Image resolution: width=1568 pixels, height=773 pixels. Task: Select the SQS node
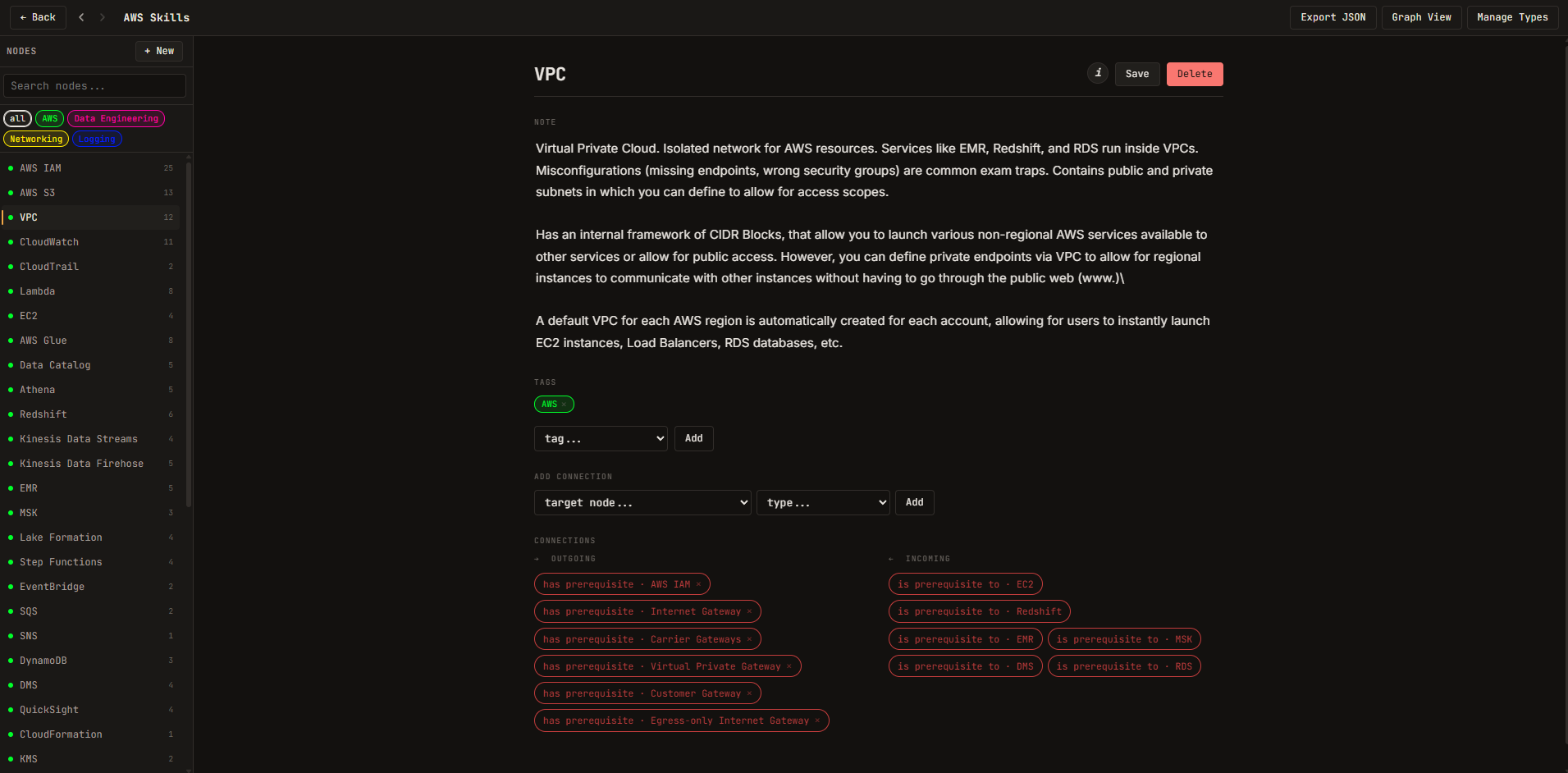pos(90,611)
